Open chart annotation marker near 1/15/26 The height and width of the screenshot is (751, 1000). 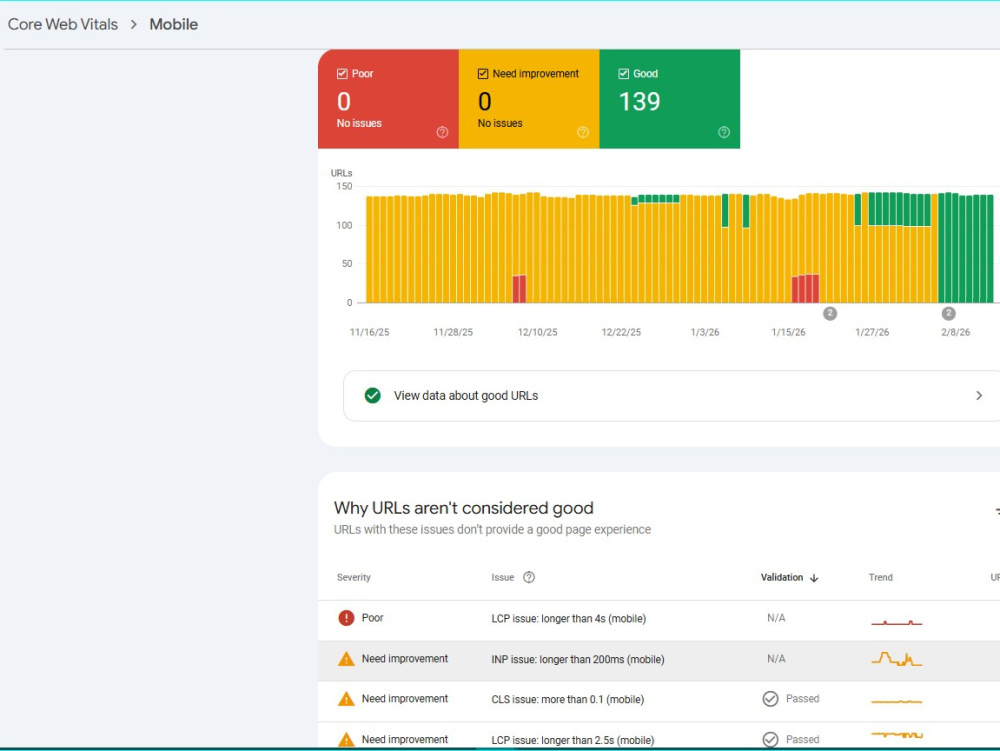coord(830,313)
